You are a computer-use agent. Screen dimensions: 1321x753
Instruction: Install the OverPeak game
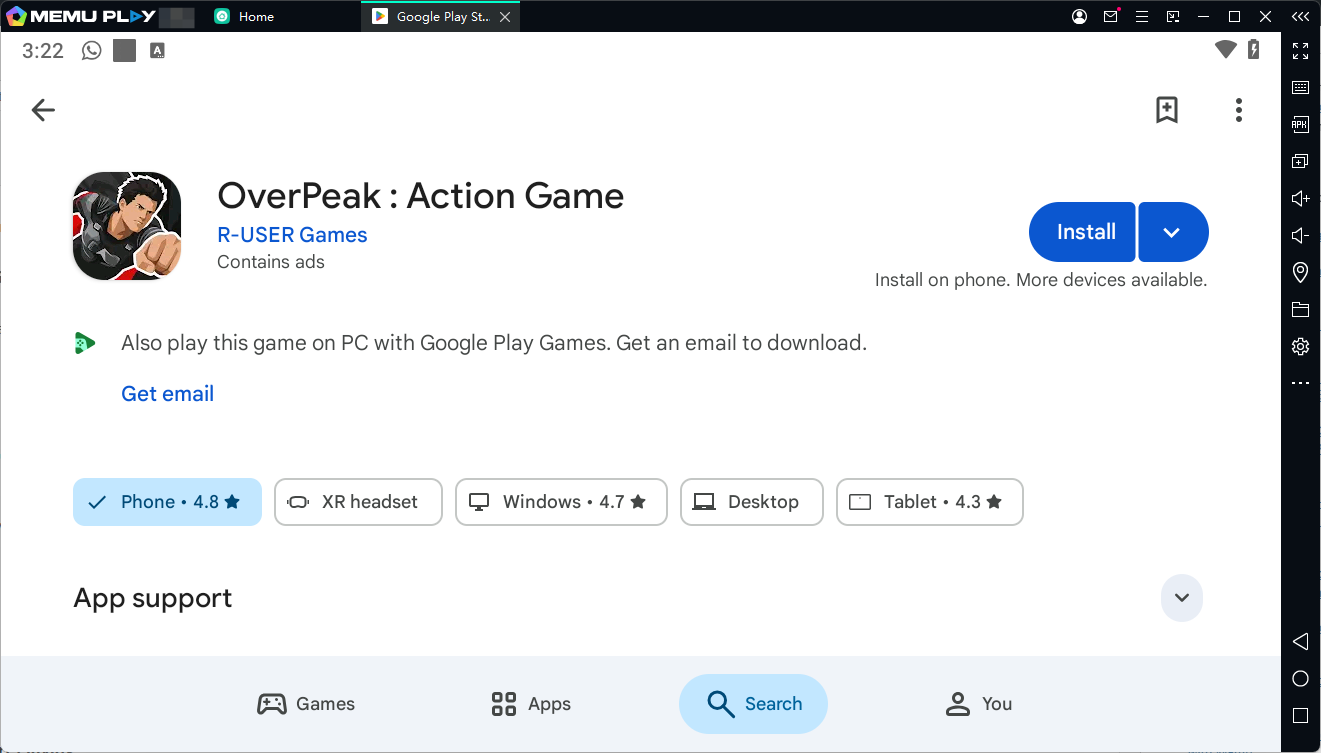(x=1082, y=232)
